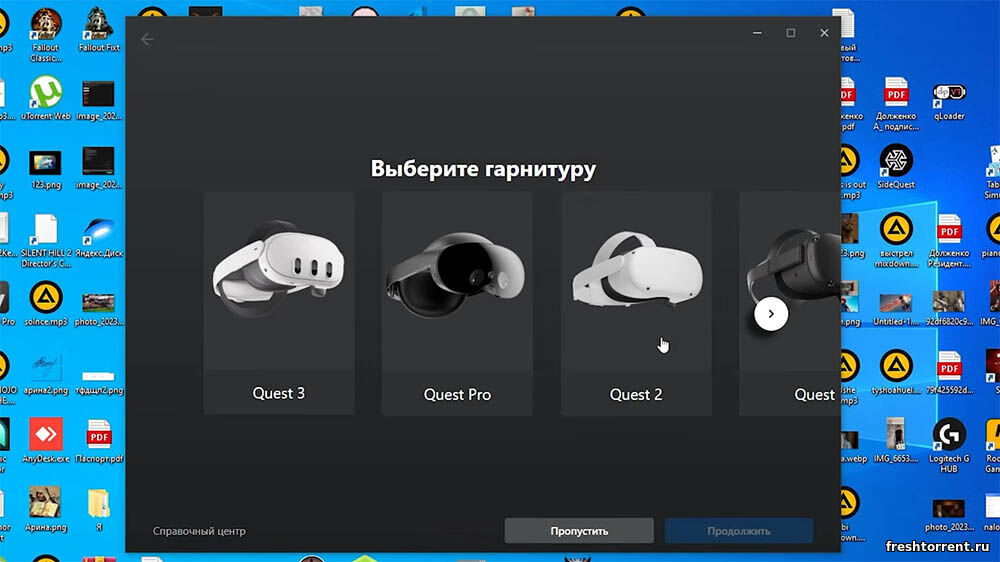Open the Паспорт.pdf desktop file
Image resolution: width=1000 pixels, height=562 pixels.
tap(99, 440)
